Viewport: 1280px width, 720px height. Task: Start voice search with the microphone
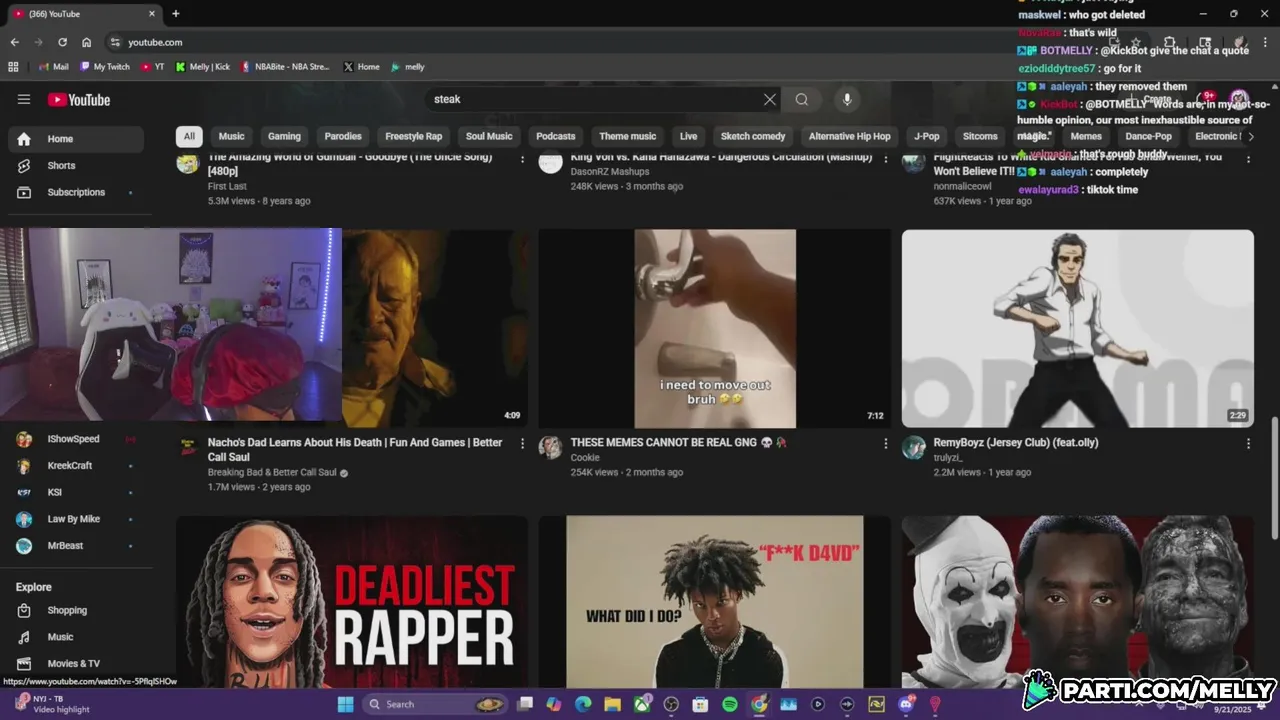pyautogui.click(x=847, y=99)
